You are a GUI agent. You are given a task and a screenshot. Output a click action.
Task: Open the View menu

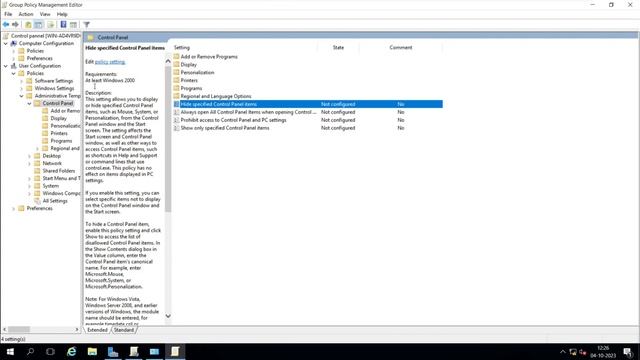(45, 14)
